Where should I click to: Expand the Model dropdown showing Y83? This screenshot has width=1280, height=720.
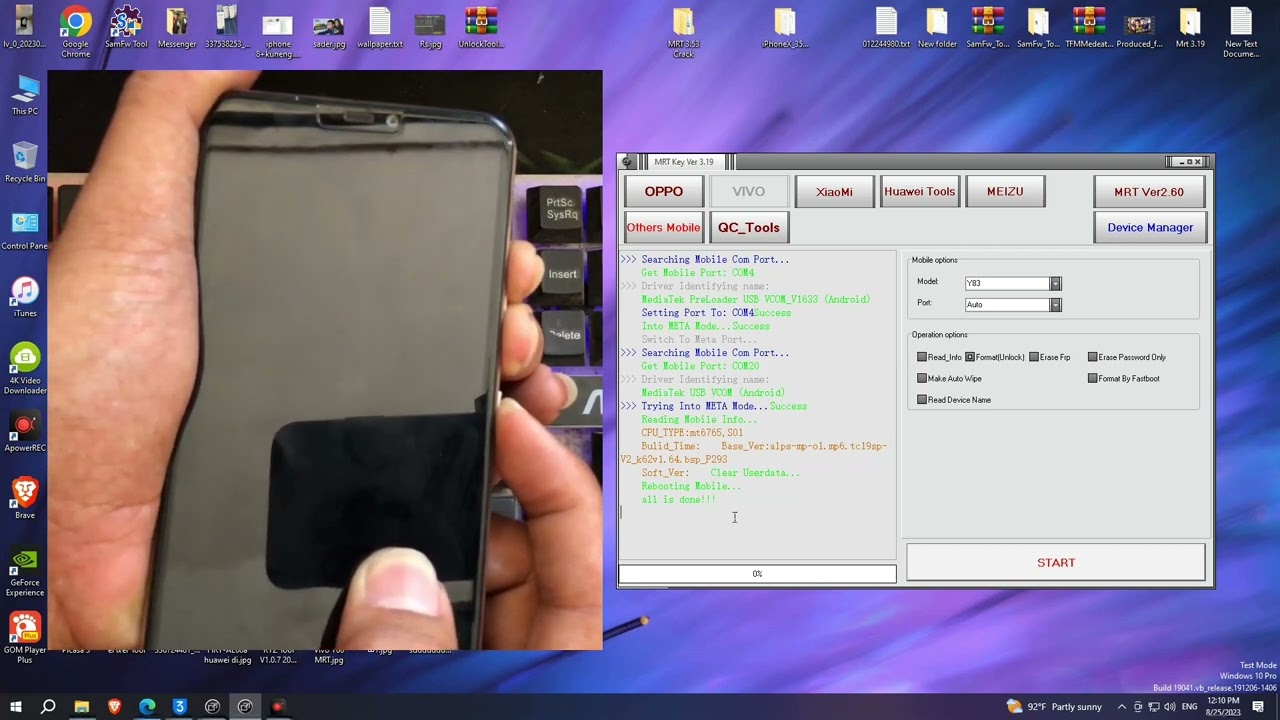point(1055,283)
